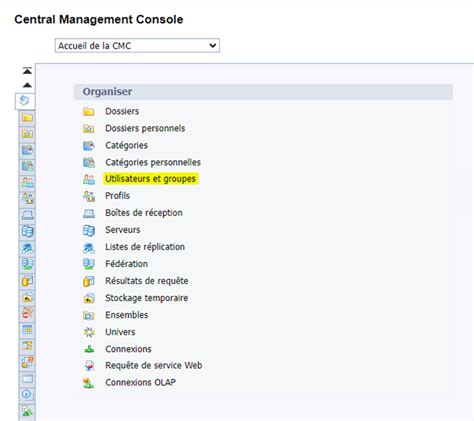
Task: Select the Ensembles link
Action: pyautogui.click(x=127, y=315)
